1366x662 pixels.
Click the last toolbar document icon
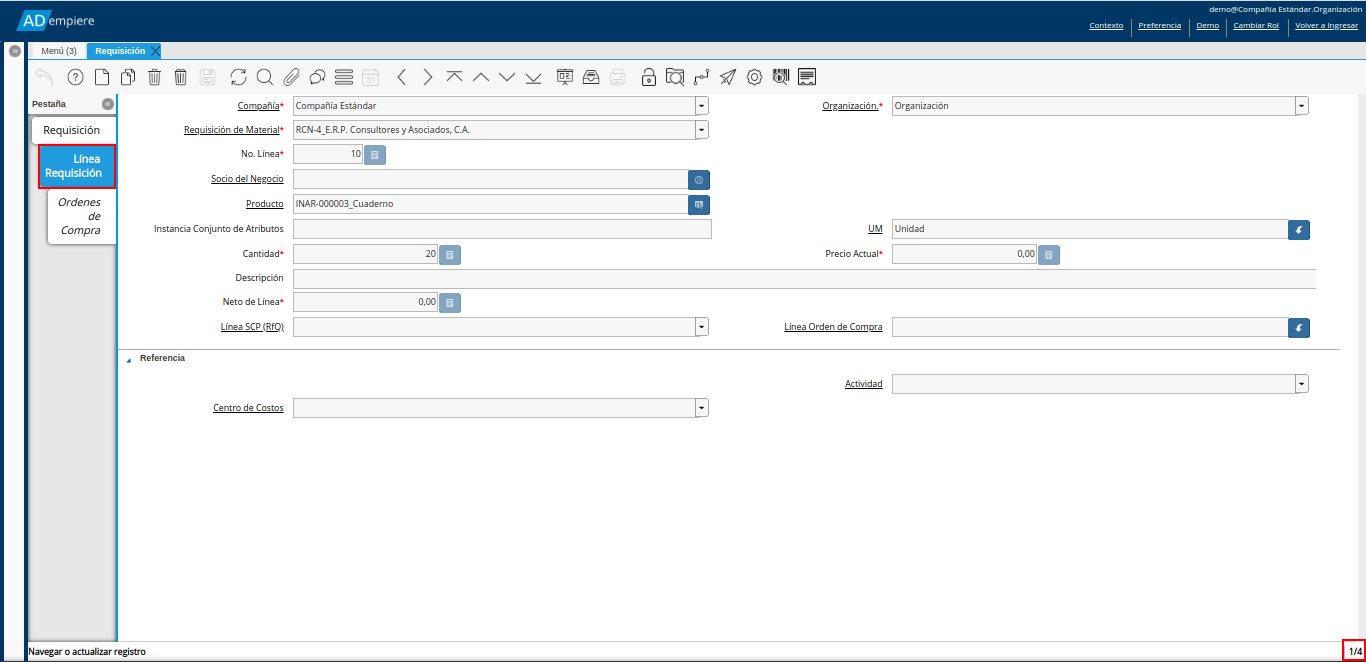(807, 77)
